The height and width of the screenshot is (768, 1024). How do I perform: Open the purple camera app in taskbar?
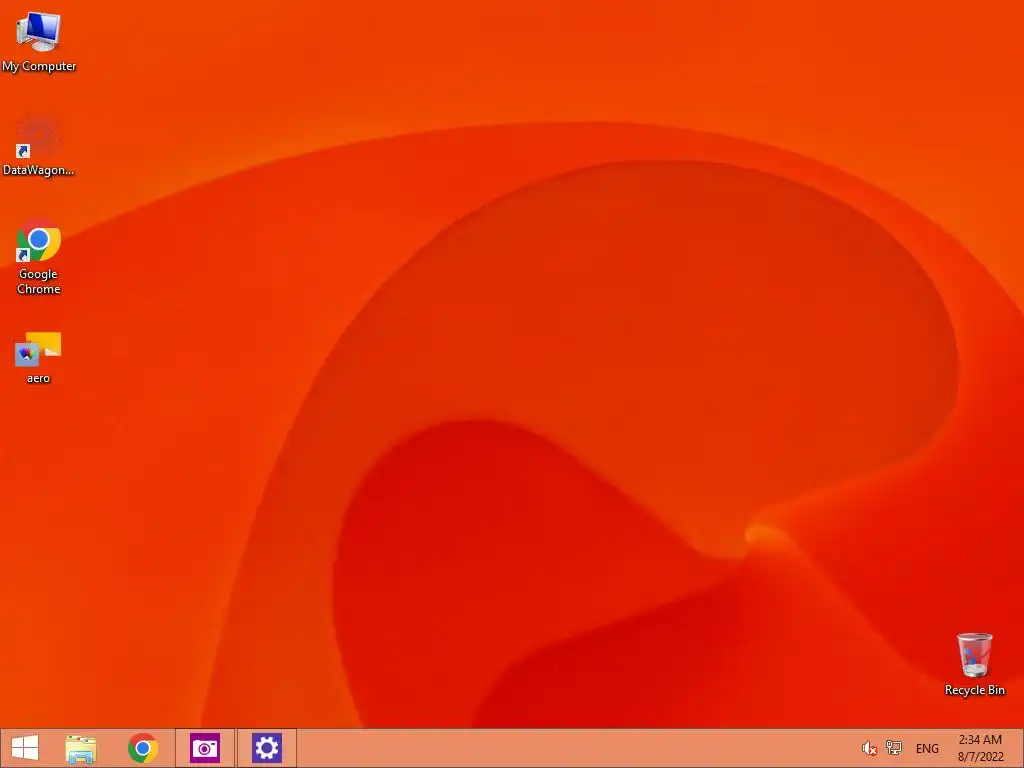(x=204, y=748)
